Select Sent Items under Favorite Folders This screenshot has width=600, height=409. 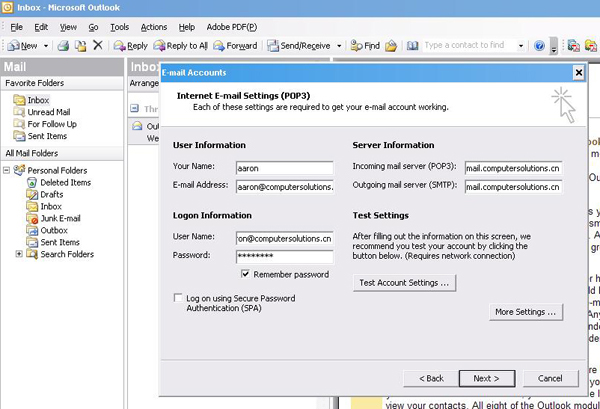[40, 136]
